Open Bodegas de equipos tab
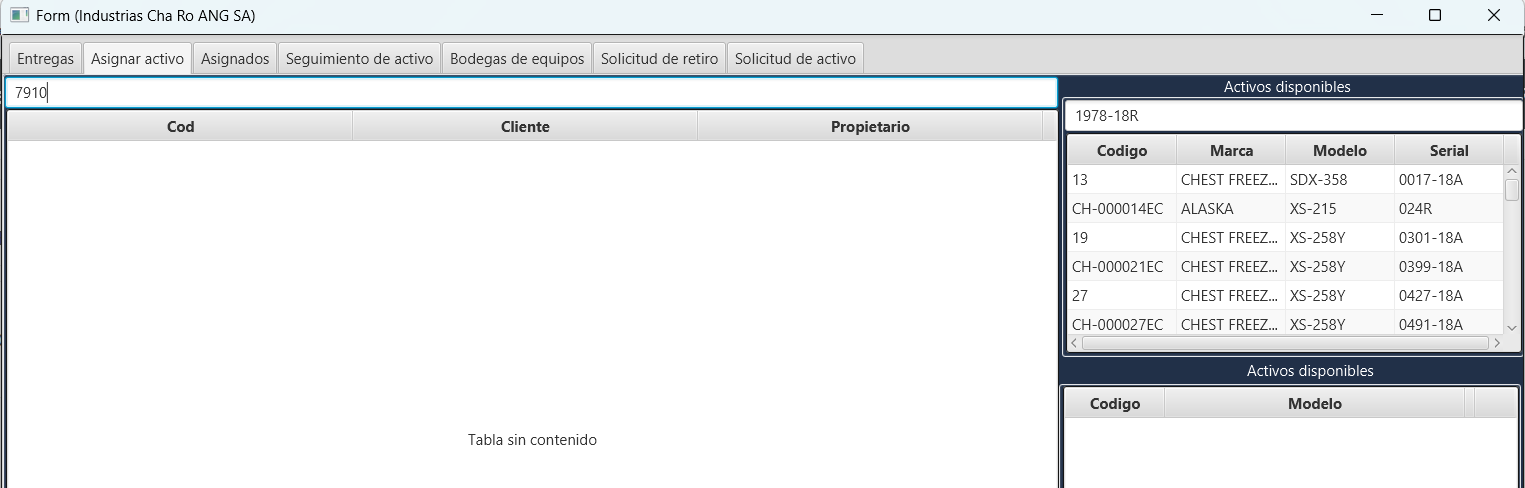The height and width of the screenshot is (488, 1525). click(x=517, y=59)
